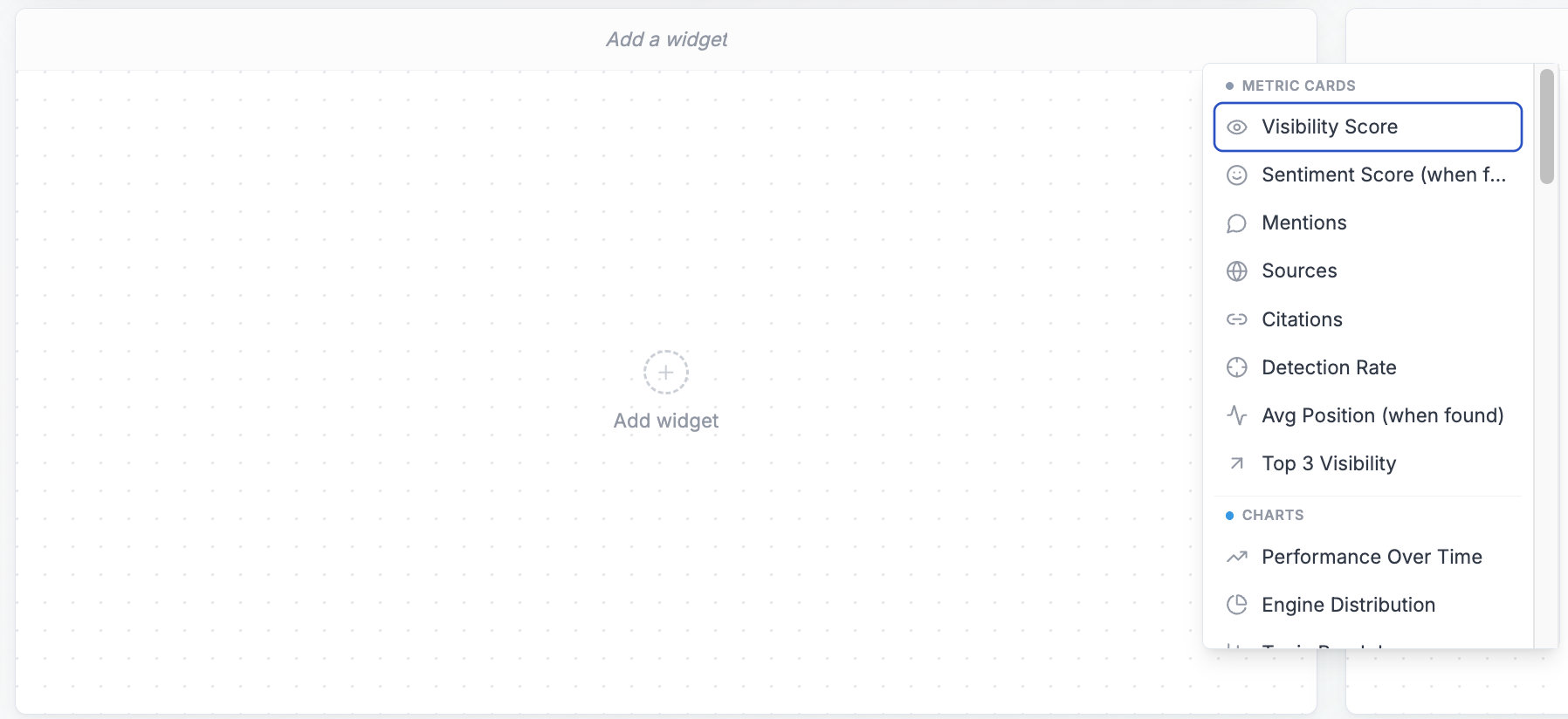Choose Mentions from the widget list
This screenshot has height=719, width=1568.
click(x=1367, y=223)
